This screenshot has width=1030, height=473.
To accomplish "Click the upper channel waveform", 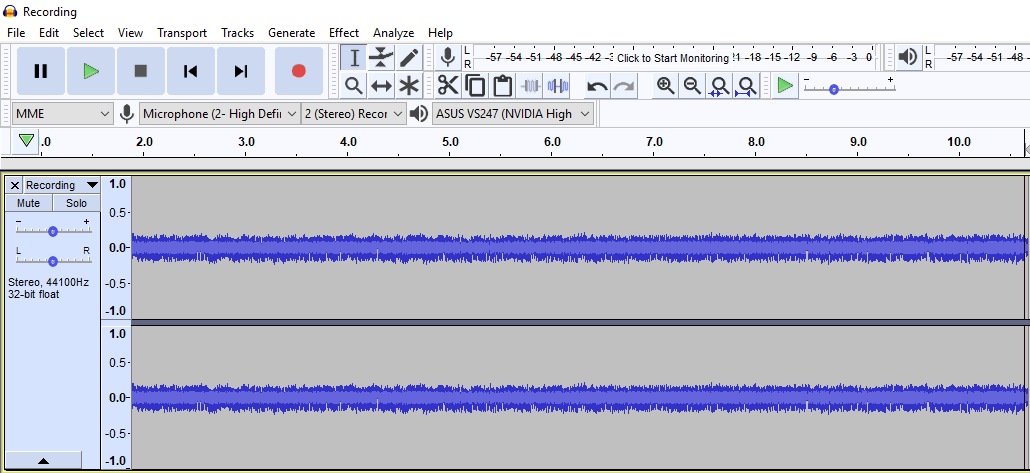I will pyautogui.click(x=578, y=248).
